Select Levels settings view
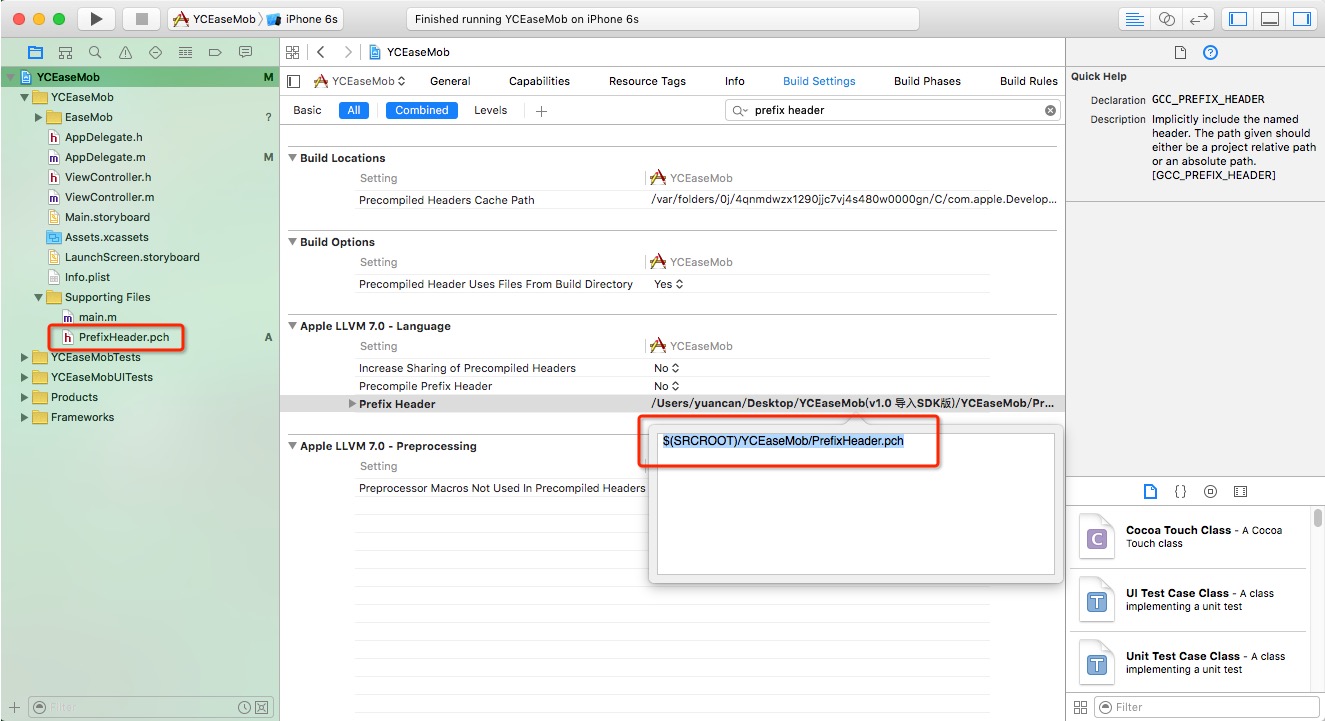Screen dimensions: 1325x721 point(490,110)
